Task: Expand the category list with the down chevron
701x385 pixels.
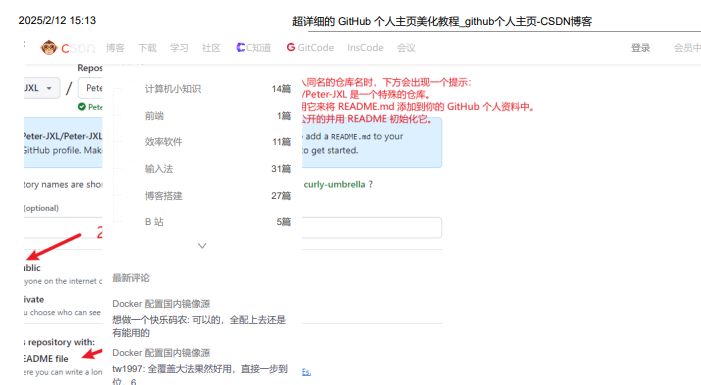Action: tap(202, 245)
